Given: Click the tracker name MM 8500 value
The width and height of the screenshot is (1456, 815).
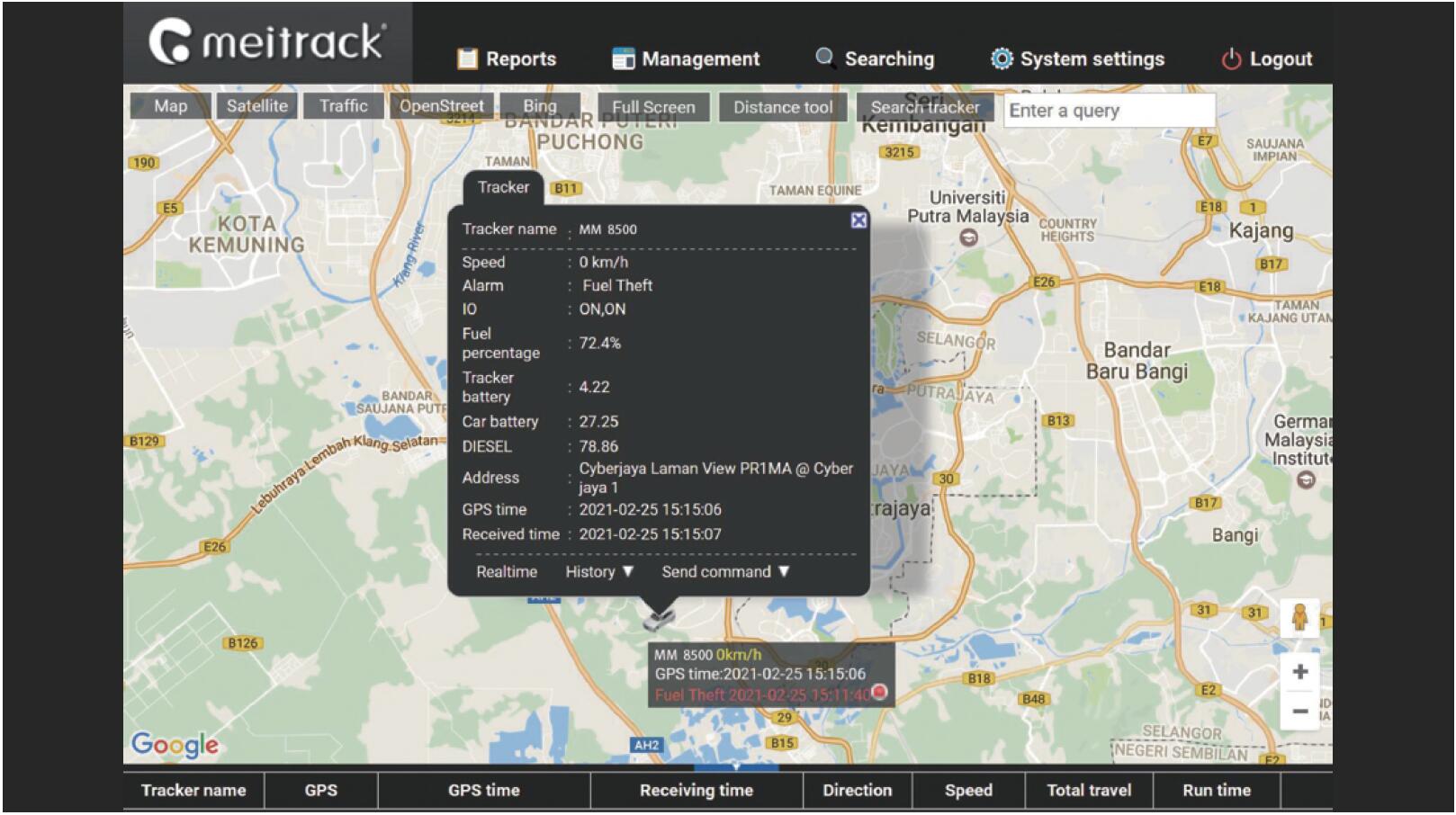Looking at the screenshot, I should pyautogui.click(x=607, y=229).
